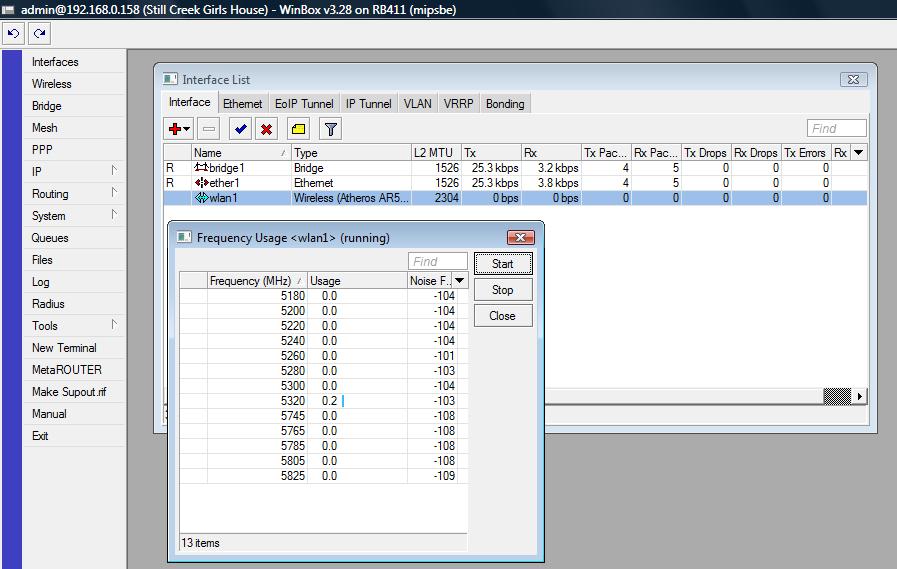Select the 5745 frequency row
Screen dimensions: 897x569
coord(324,416)
